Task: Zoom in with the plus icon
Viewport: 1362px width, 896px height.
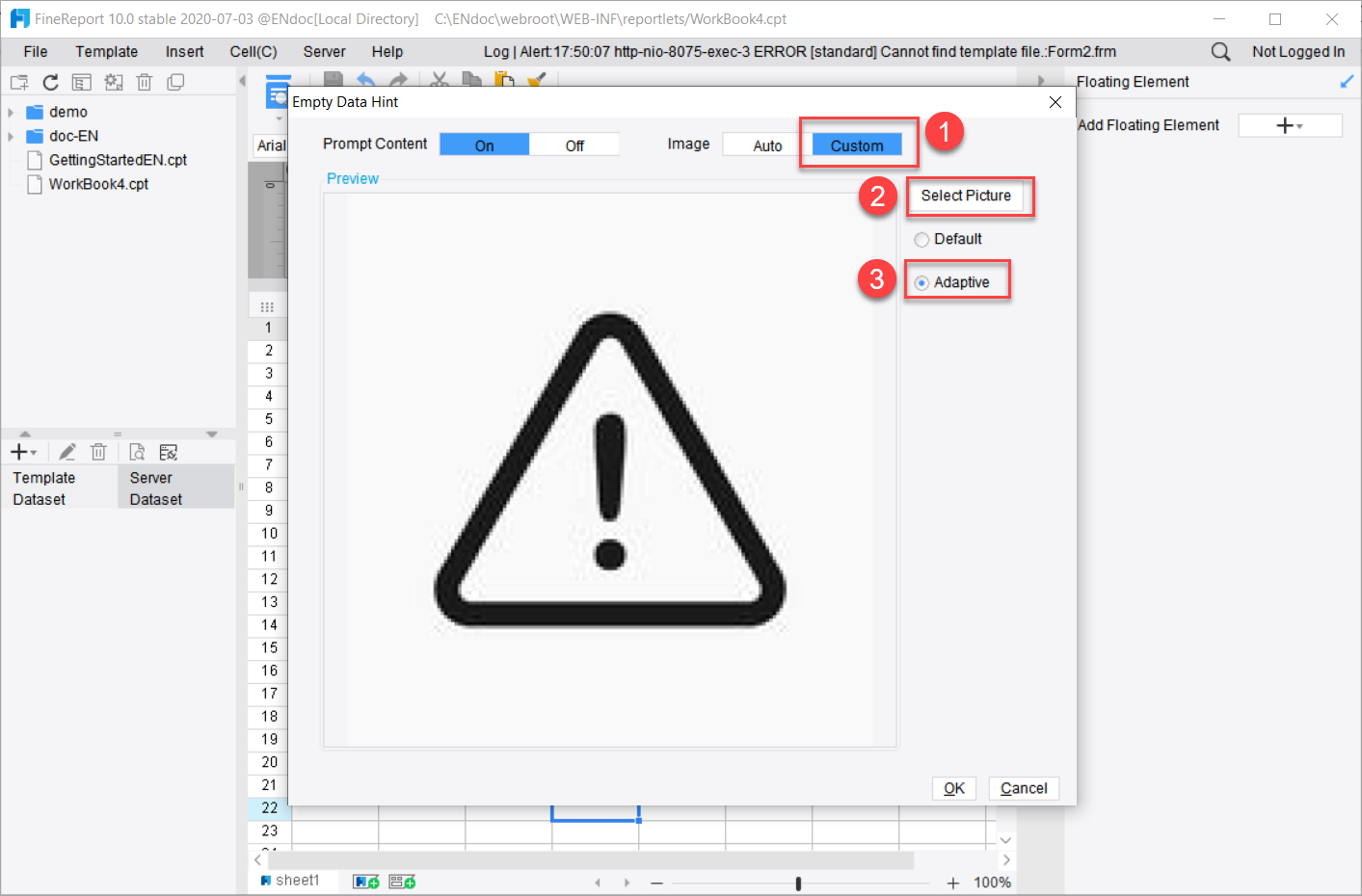Action: tap(953, 883)
